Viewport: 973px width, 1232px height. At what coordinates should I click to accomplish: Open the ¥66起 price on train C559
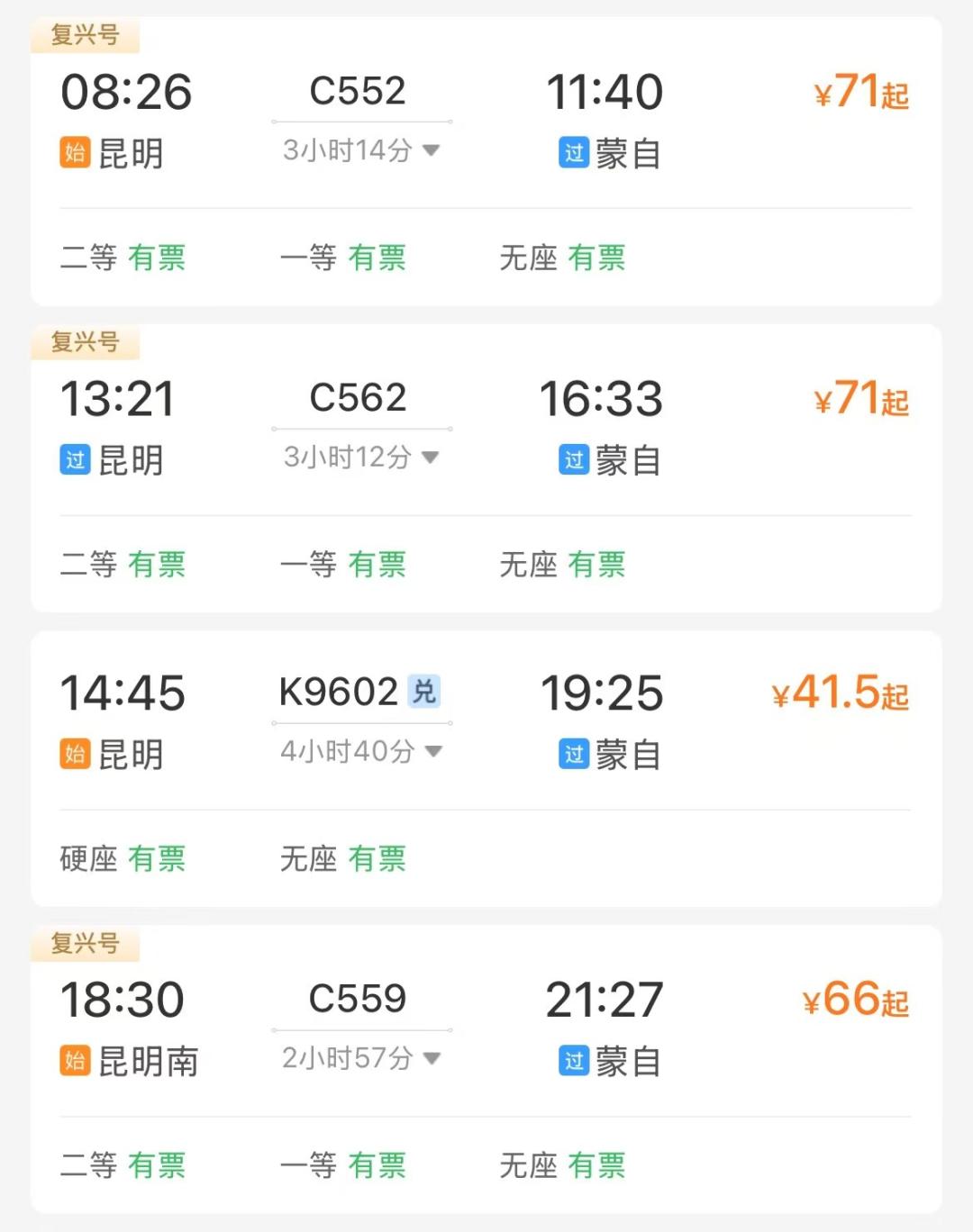click(x=855, y=1000)
